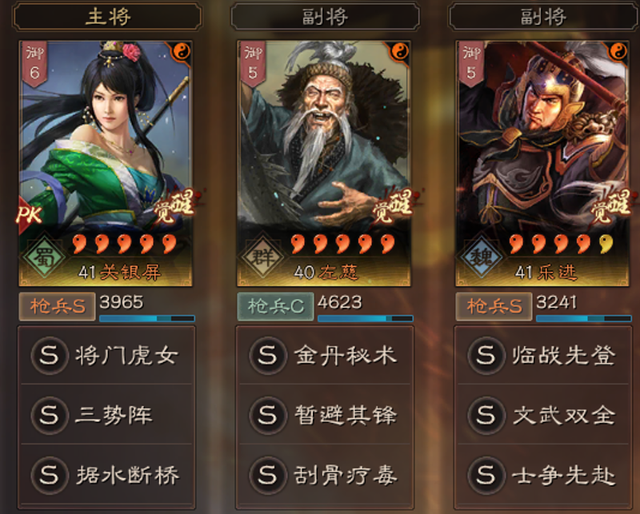The width and height of the screenshot is (640, 514).
Task: Click the PK badge on 关银屏 card
Action: pos(29,214)
